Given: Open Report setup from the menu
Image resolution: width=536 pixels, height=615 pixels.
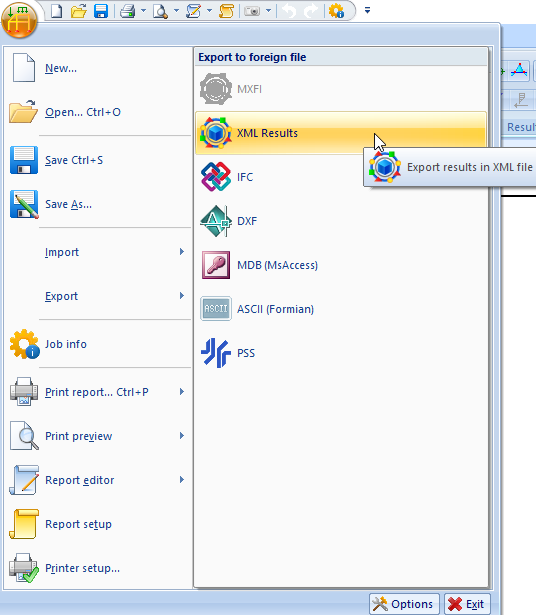Looking at the screenshot, I should point(97,524).
